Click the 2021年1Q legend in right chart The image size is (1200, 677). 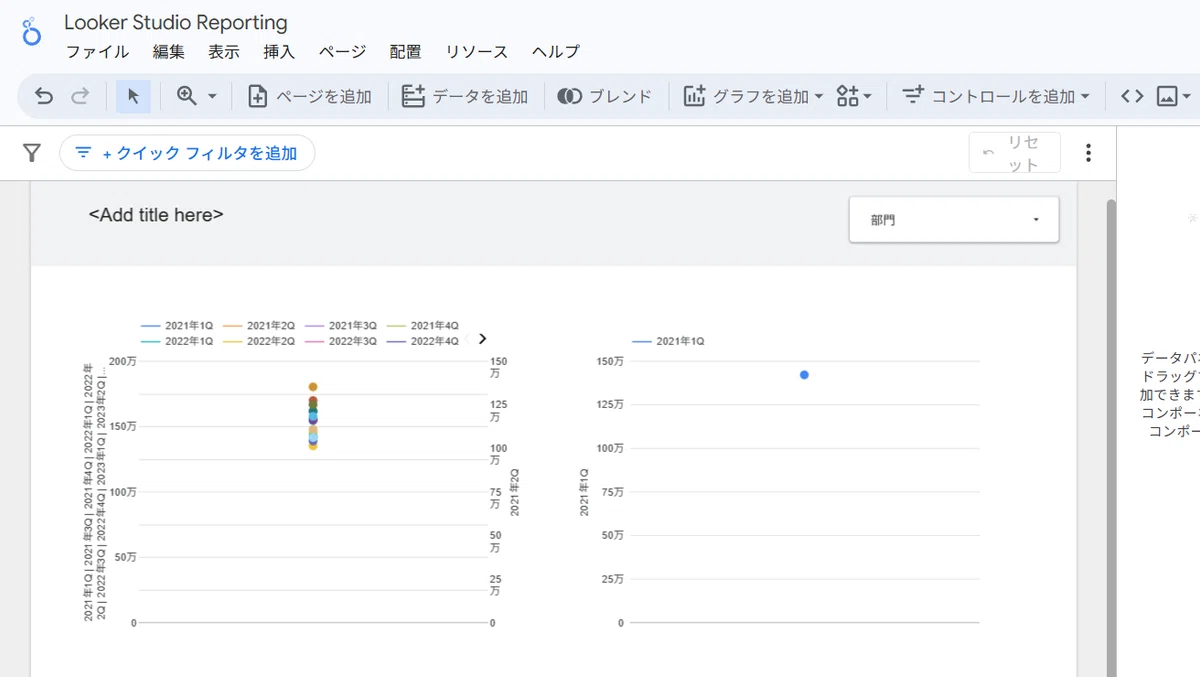[x=668, y=341]
